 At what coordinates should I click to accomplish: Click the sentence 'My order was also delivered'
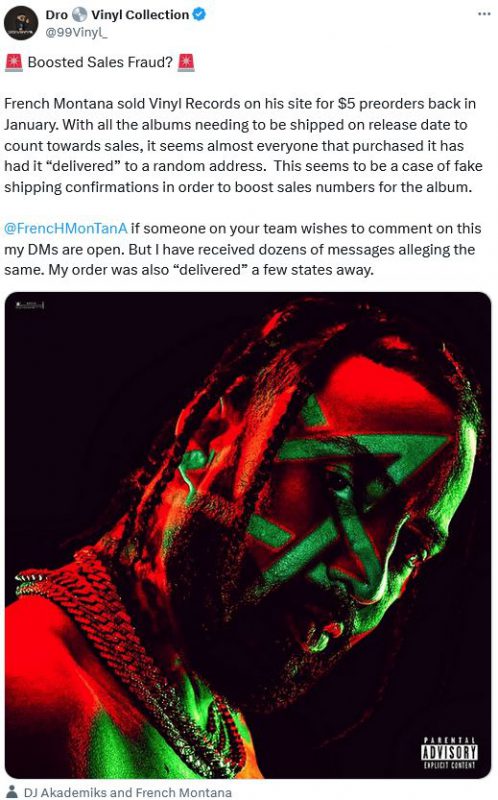pyautogui.click(x=211, y=270)
